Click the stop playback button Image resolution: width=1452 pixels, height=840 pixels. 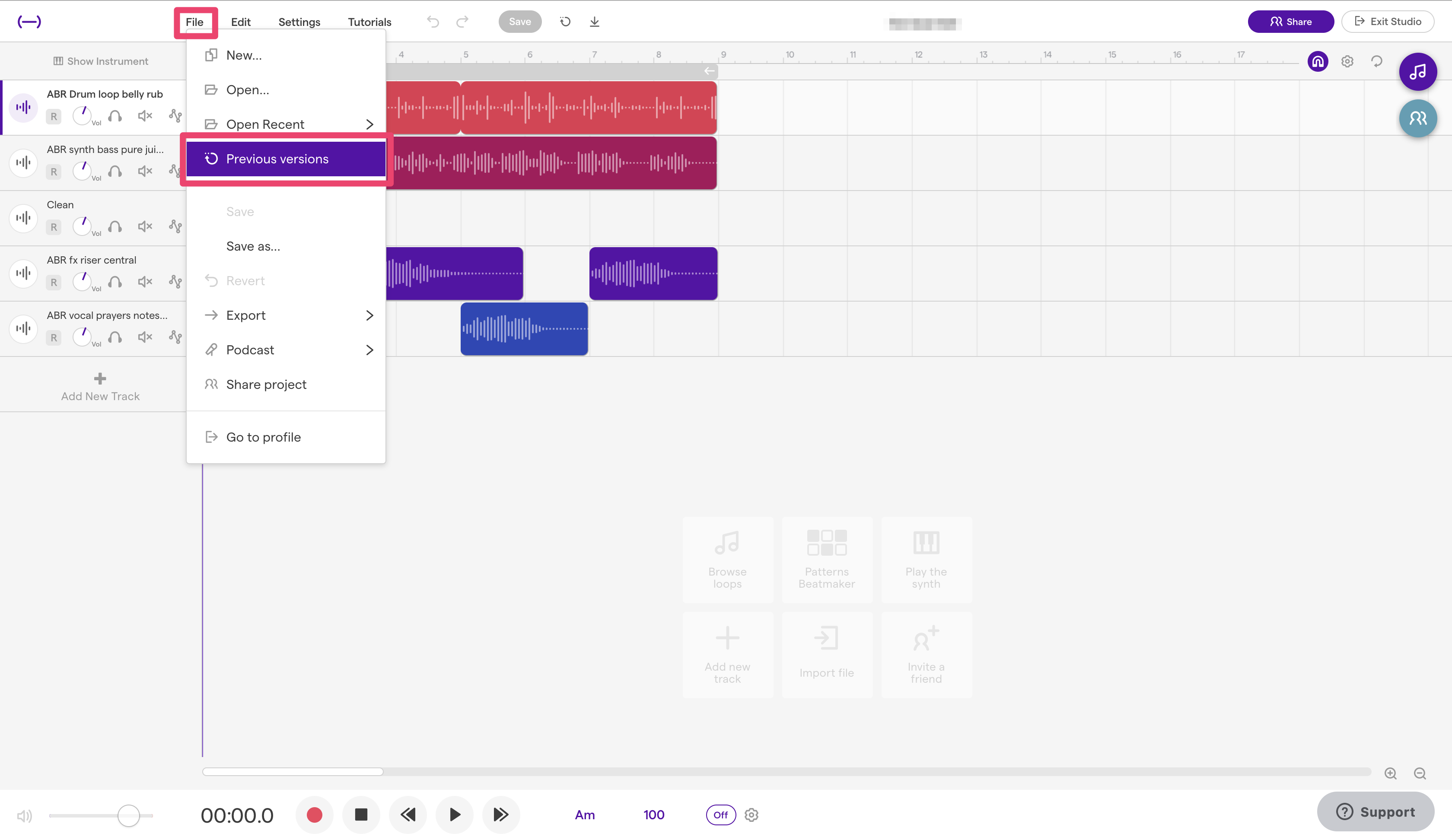click(361, 813)
